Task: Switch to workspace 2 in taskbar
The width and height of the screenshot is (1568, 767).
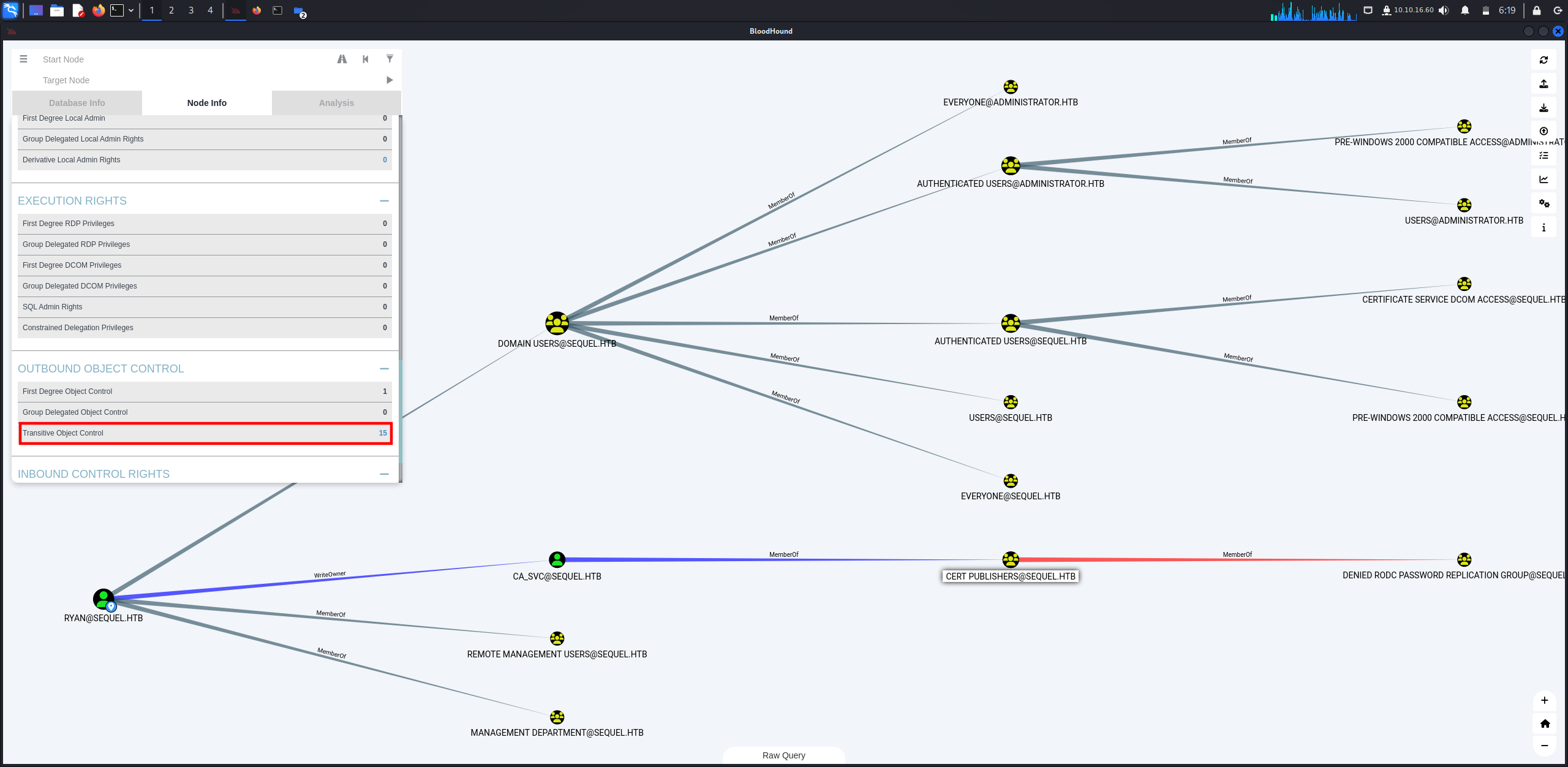Action: tap(171, 10)
